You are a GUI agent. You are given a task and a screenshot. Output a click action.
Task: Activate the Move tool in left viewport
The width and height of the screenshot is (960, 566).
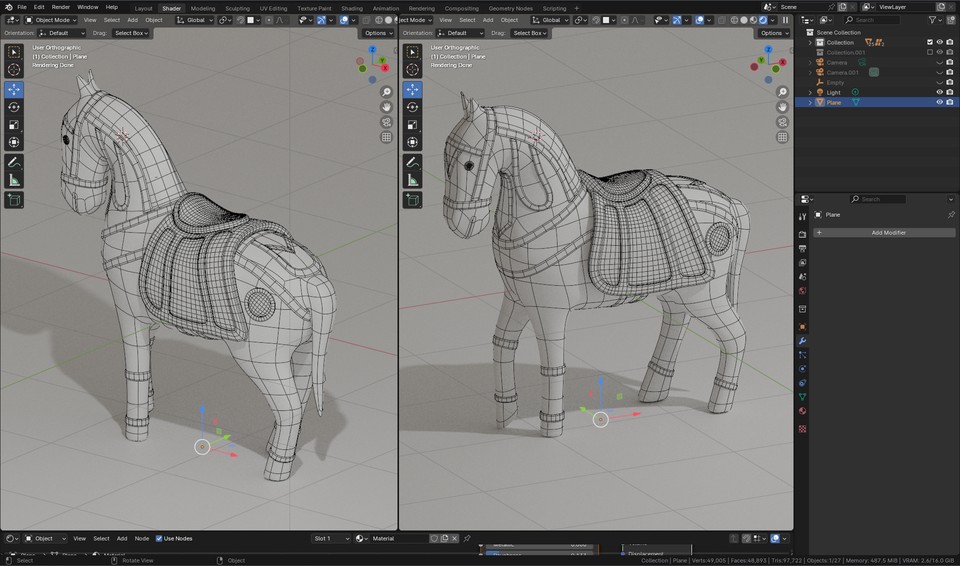[x=14, y=89]
